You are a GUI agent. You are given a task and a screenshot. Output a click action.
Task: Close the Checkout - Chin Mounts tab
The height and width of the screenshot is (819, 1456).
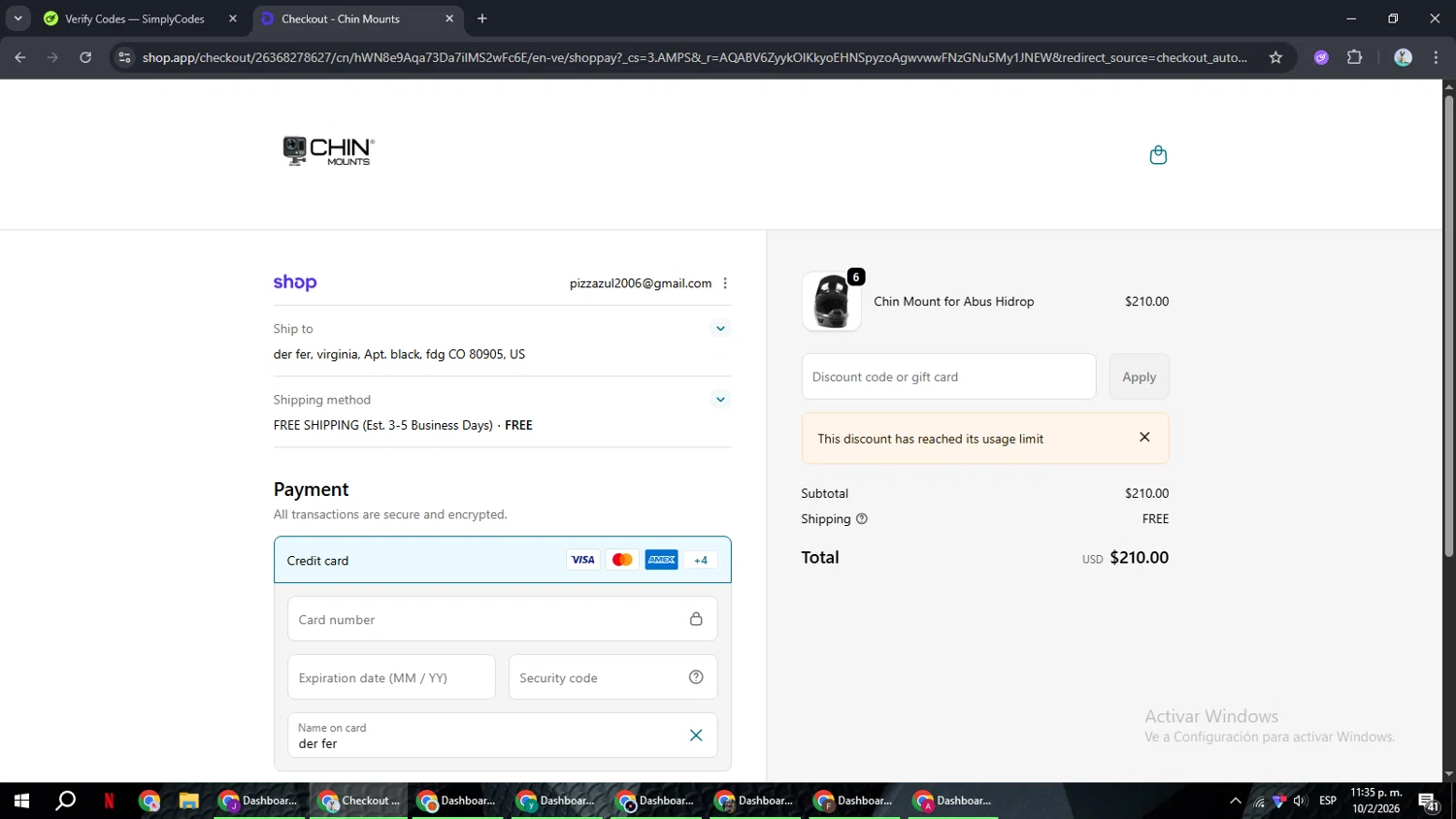[449, 18]
